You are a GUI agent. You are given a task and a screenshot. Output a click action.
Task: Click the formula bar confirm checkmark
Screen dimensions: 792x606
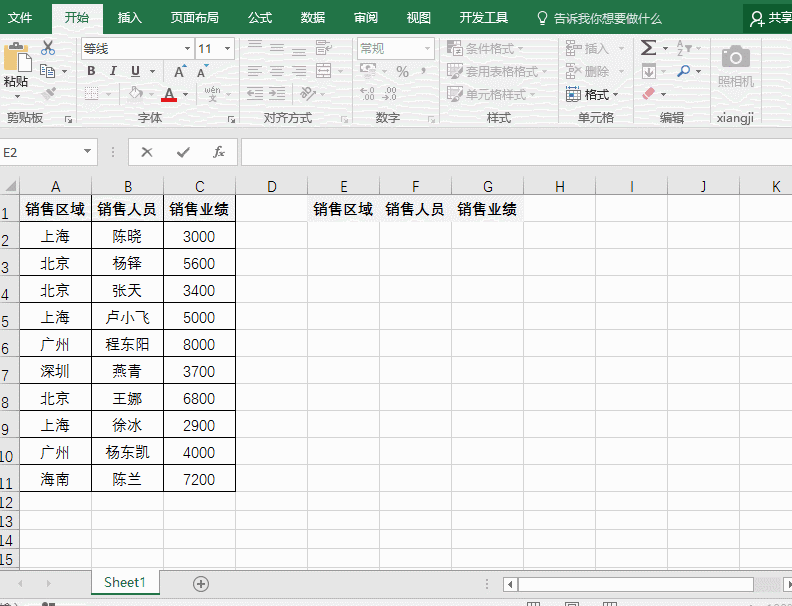(183, 152)
